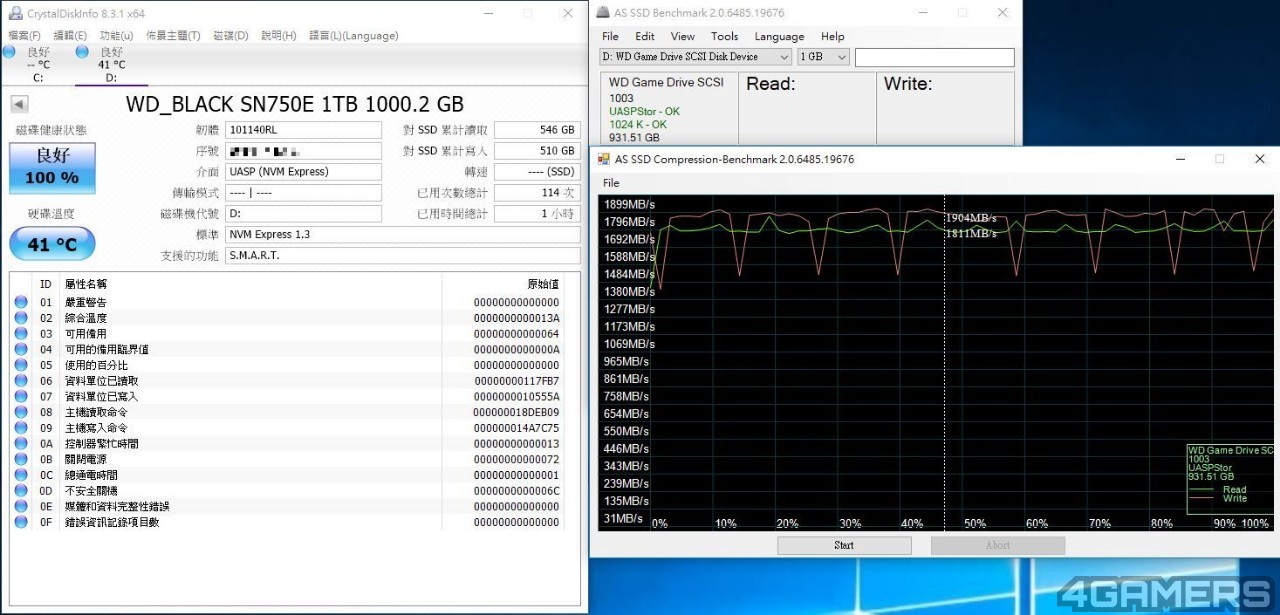Click the previous-disk arrow button
1280x615 pixels.
[x=19, y=104]
